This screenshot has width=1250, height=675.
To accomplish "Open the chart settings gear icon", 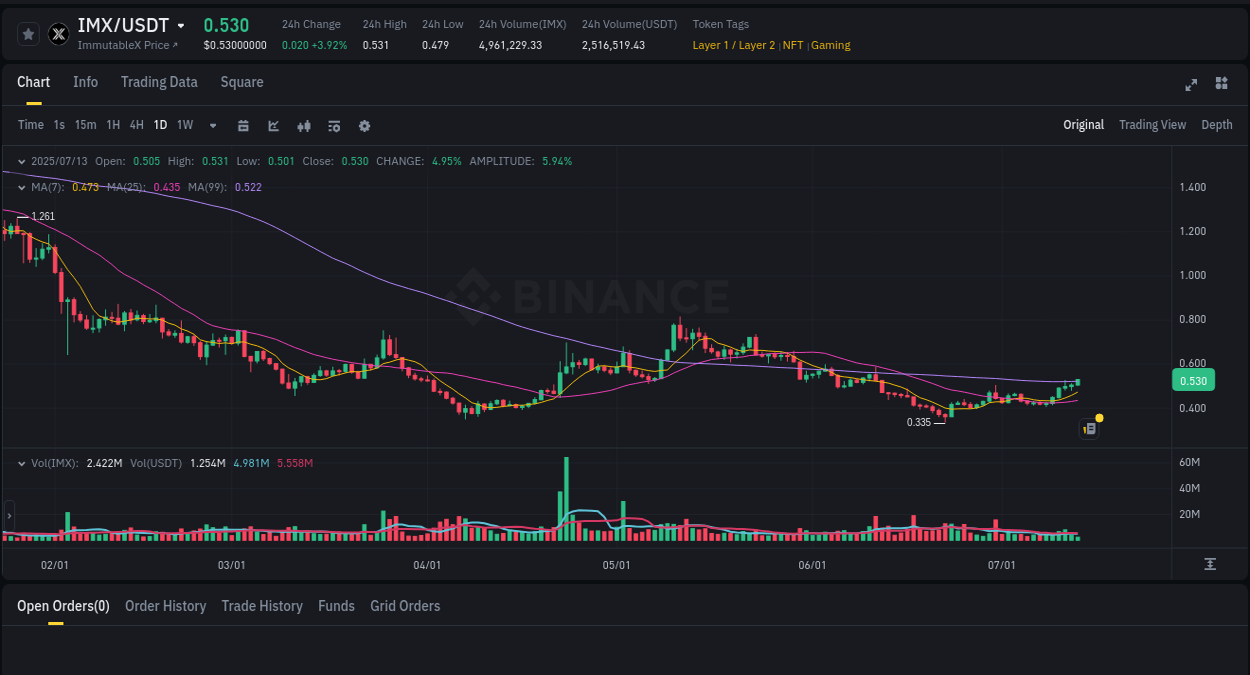I will pyautogui.click(x=364, y=125).
